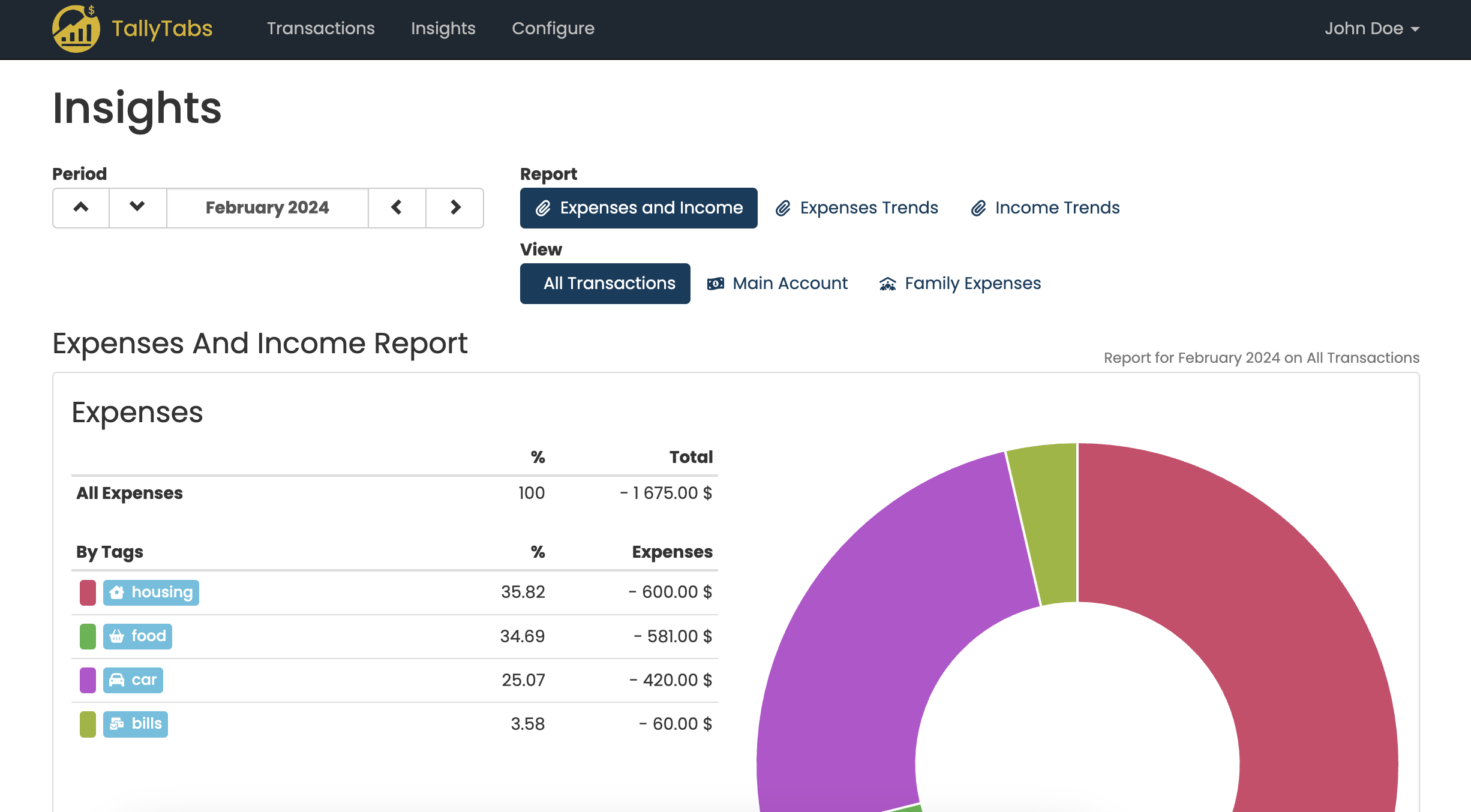Click the All Expenses total - 1 675.00 $
The image size is (1471, 812).
[666, 494]
